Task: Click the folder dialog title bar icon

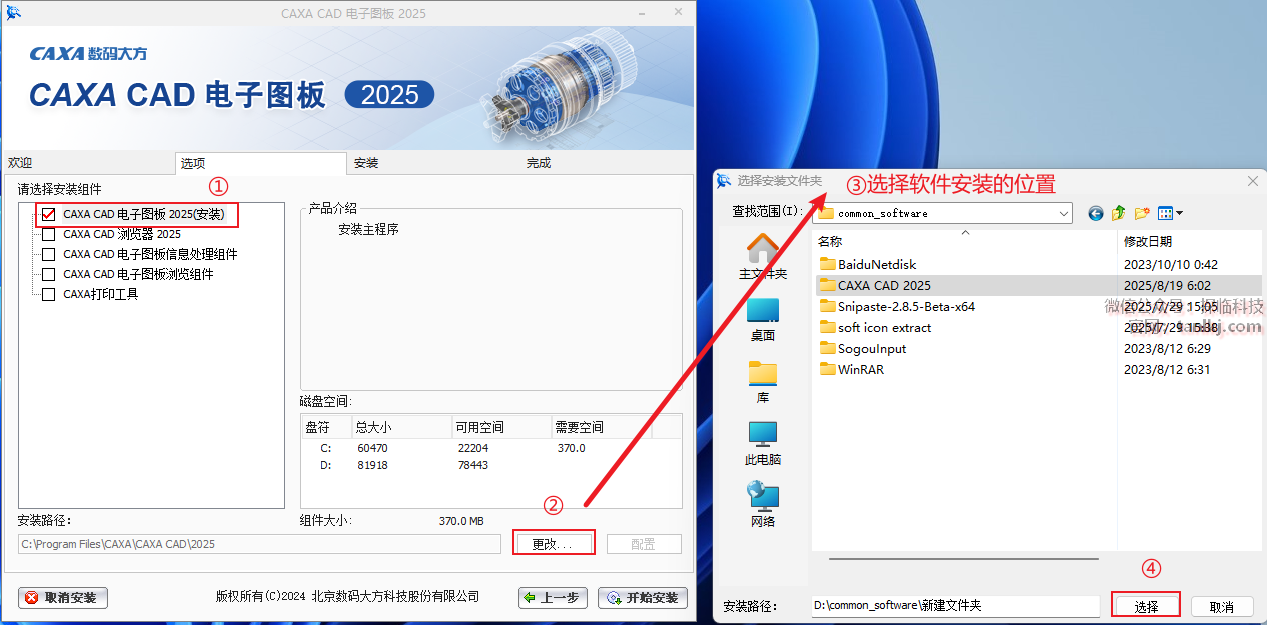Action: [x=724, y=180]
